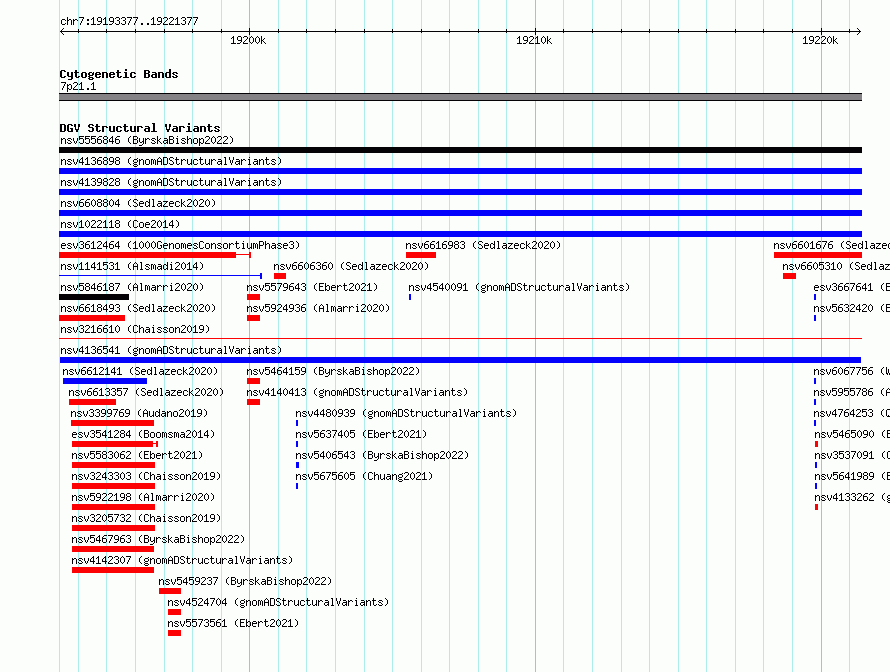The width and height of the screenshot is (890, 672).
Task: Click the 19200k ruler tick label
Action: click(248, 40)
